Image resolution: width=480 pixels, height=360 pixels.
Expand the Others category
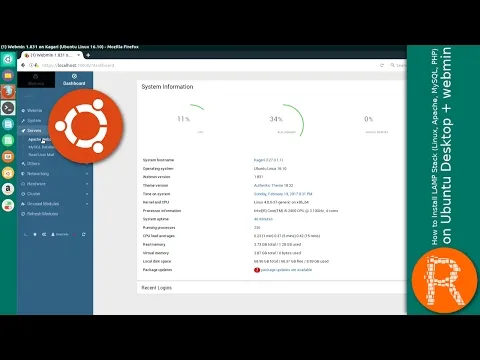tap(33, 164)
